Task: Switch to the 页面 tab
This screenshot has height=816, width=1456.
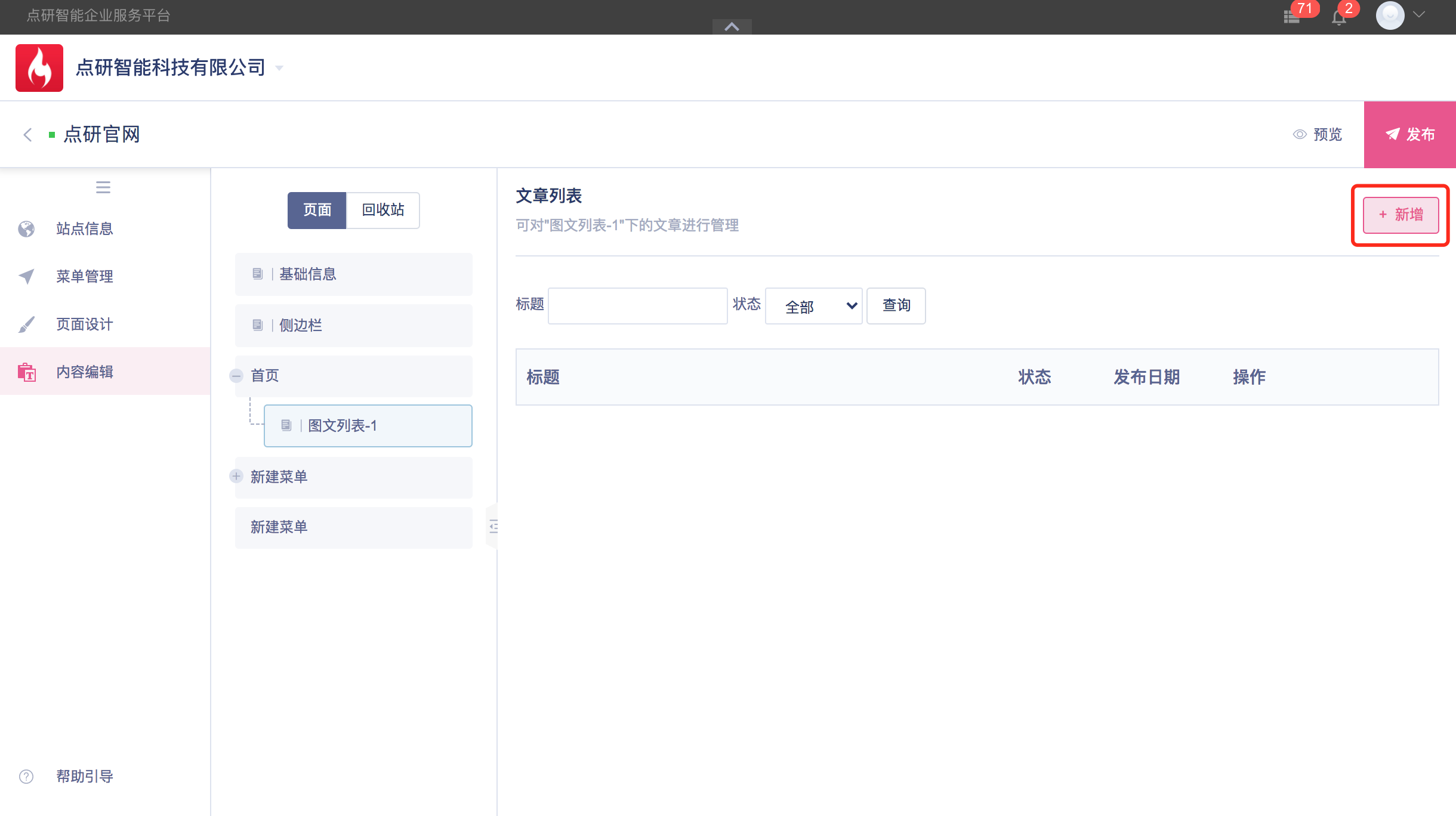Action: click(317, 210)
